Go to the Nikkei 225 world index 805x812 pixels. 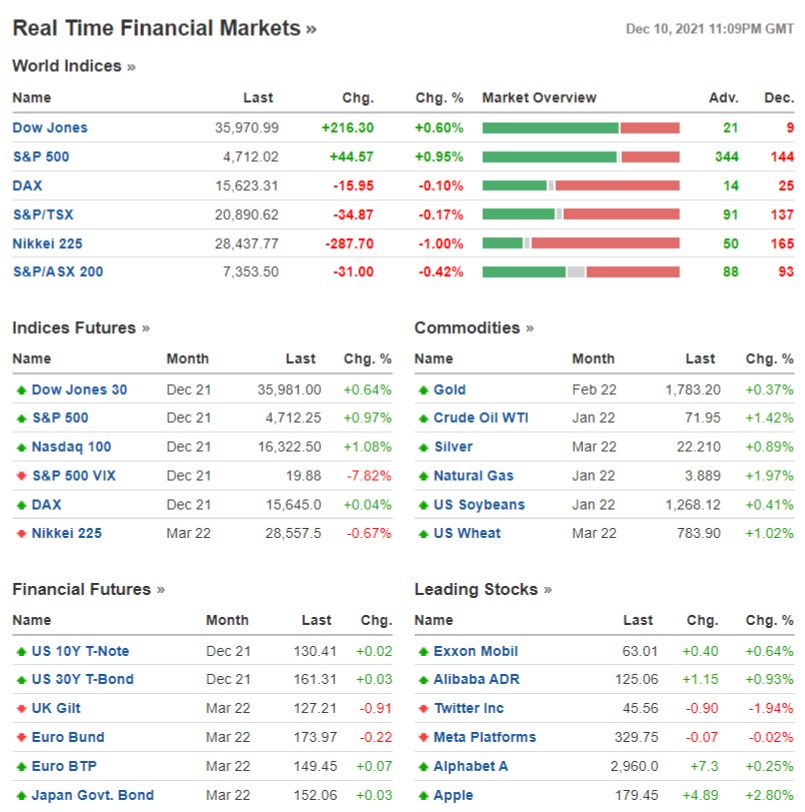tap(47, 244)
